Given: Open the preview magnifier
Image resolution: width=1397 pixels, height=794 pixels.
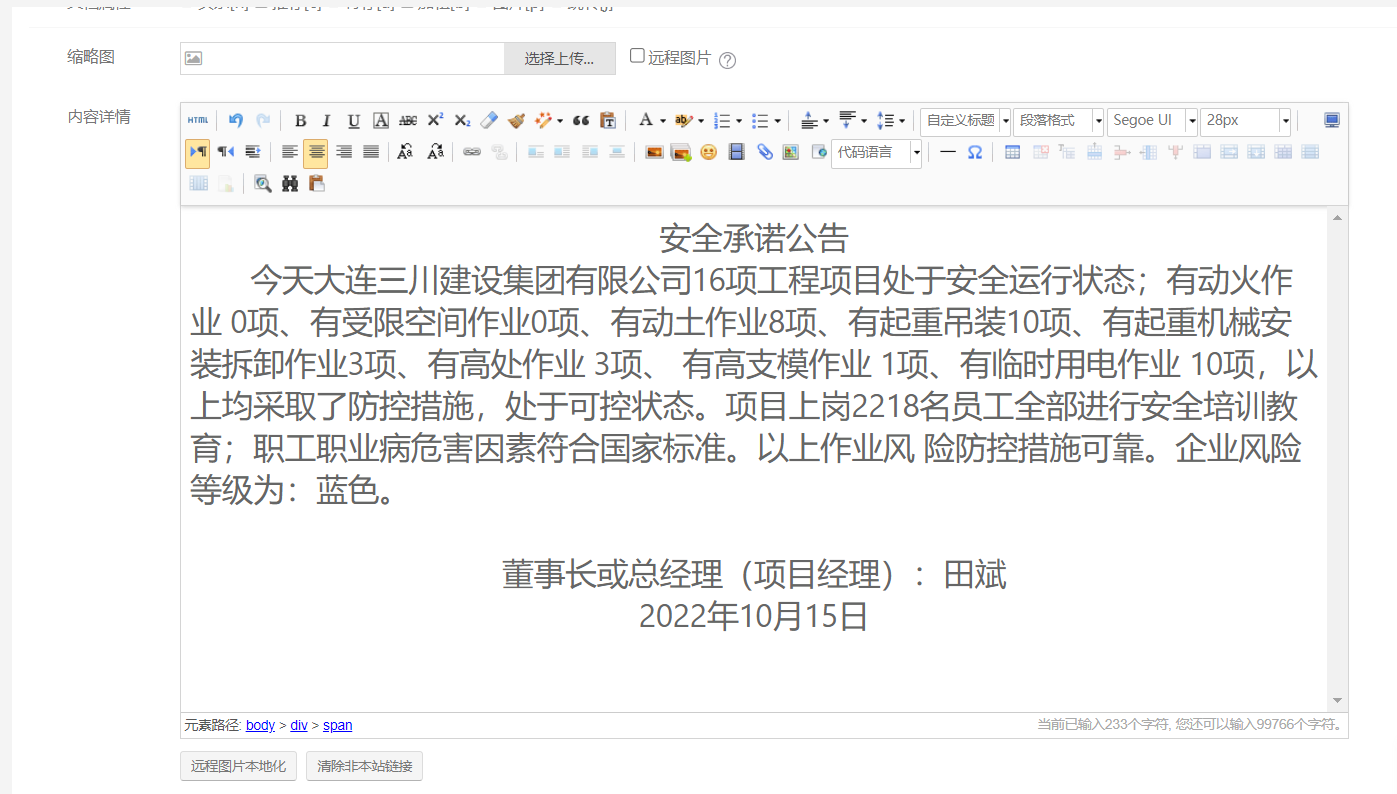Looking at the screenshot, I should tap(263, 183).
